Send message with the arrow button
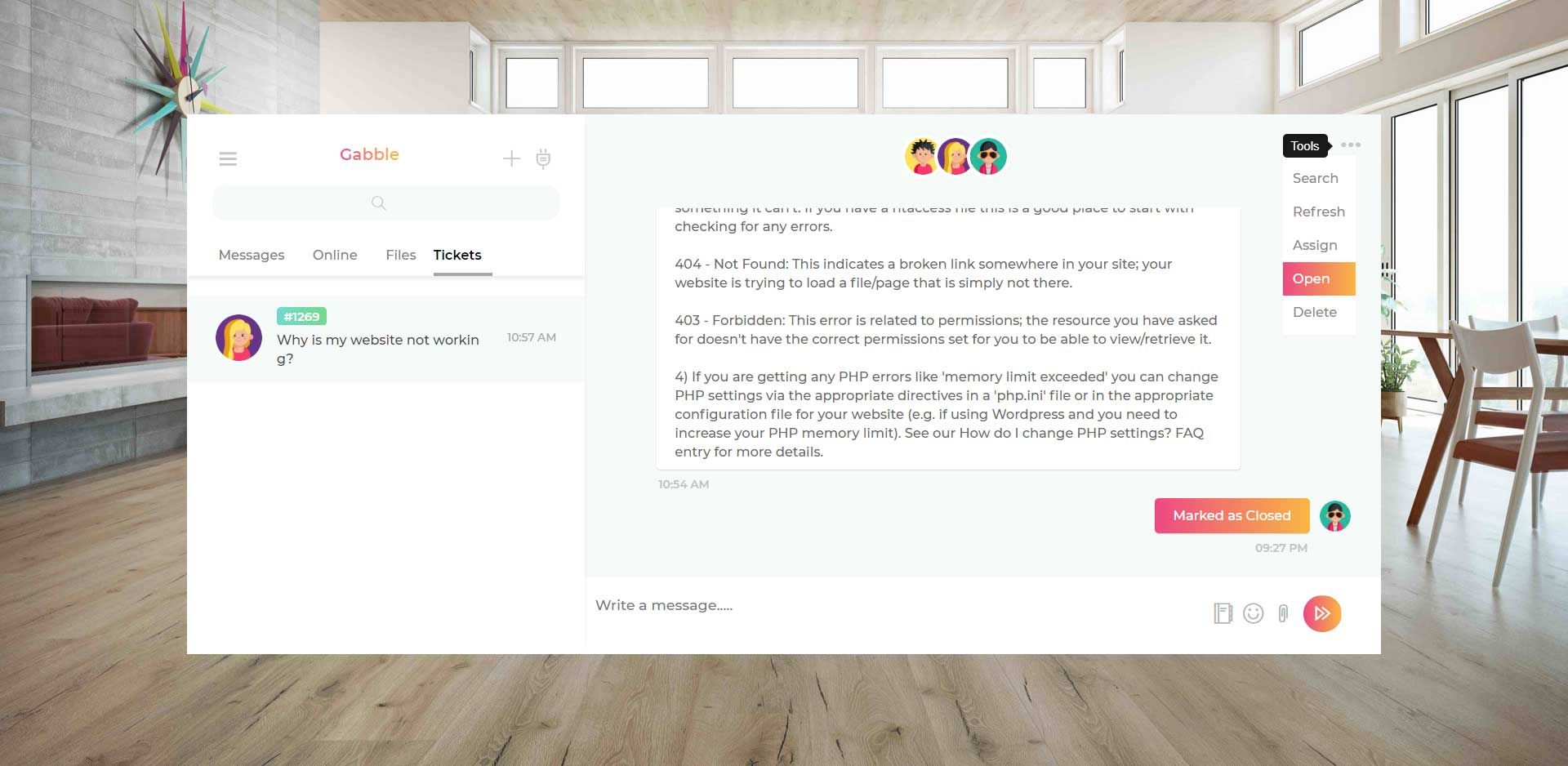This screenshot has width=1568, height=766. [1322, 613]
